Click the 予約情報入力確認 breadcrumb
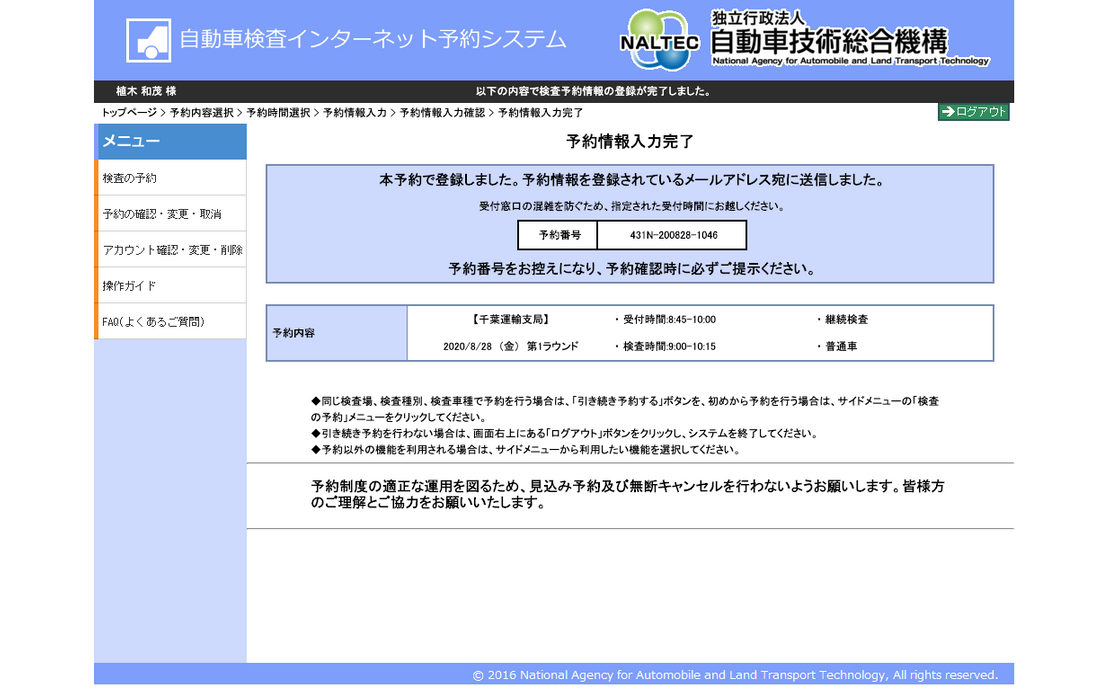 pos(442,113)
